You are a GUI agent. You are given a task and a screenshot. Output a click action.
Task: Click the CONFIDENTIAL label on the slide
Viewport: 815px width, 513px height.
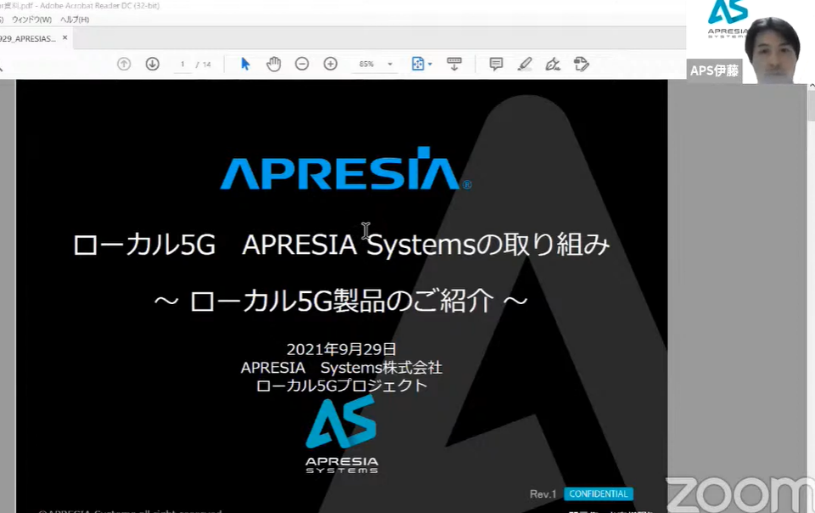pos(599,494)
